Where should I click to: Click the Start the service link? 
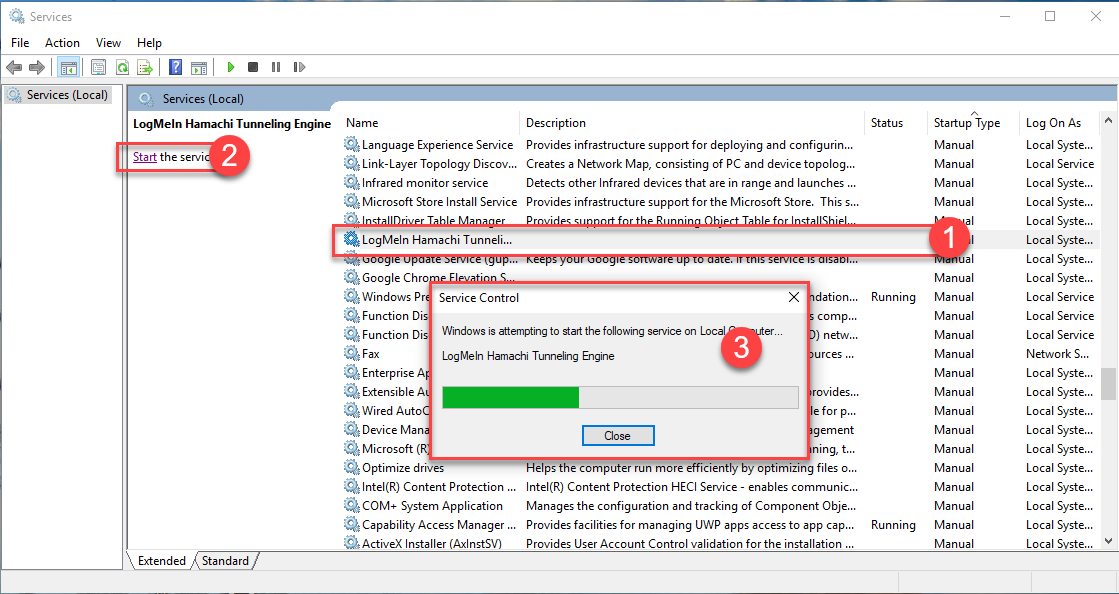(144, 157)
